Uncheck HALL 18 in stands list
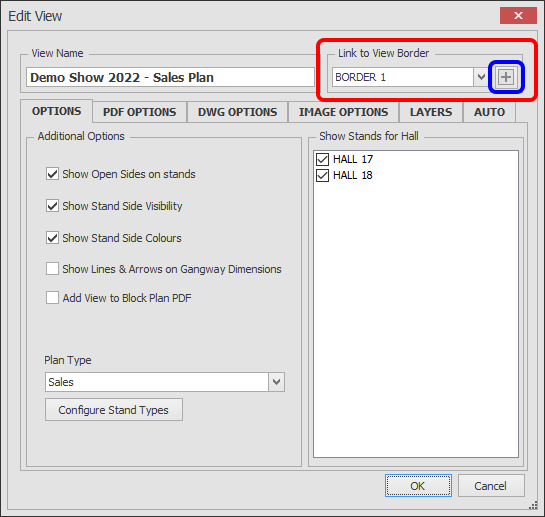 point(322,175)
